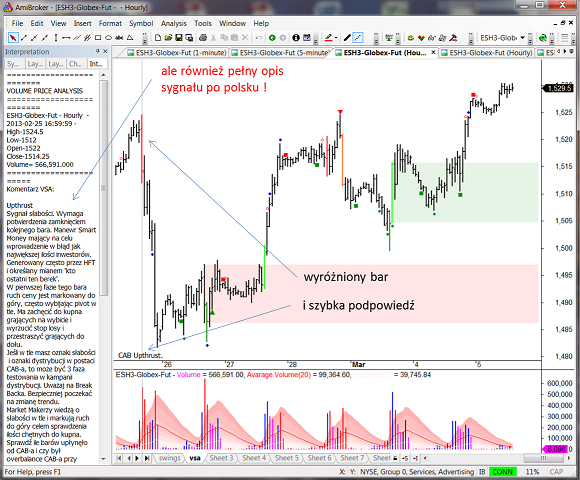Click Interpretation panel vertical scrollbar thumb
580x480 pixels.
point(104,188)
